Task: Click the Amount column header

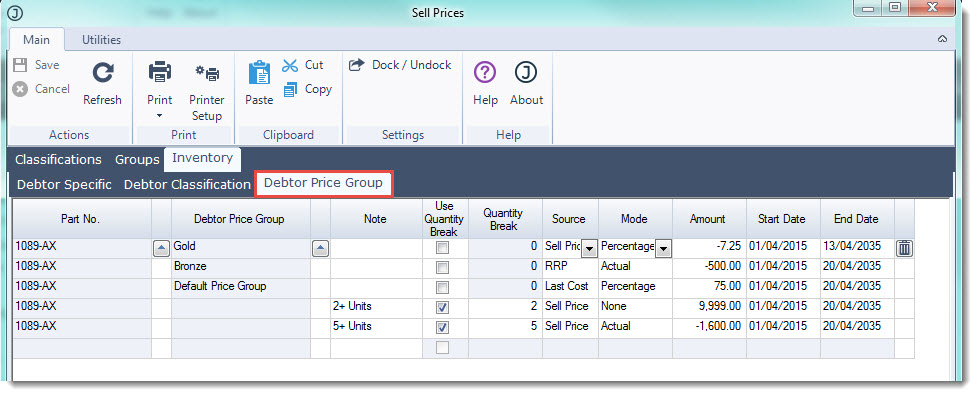Action: 708,219
